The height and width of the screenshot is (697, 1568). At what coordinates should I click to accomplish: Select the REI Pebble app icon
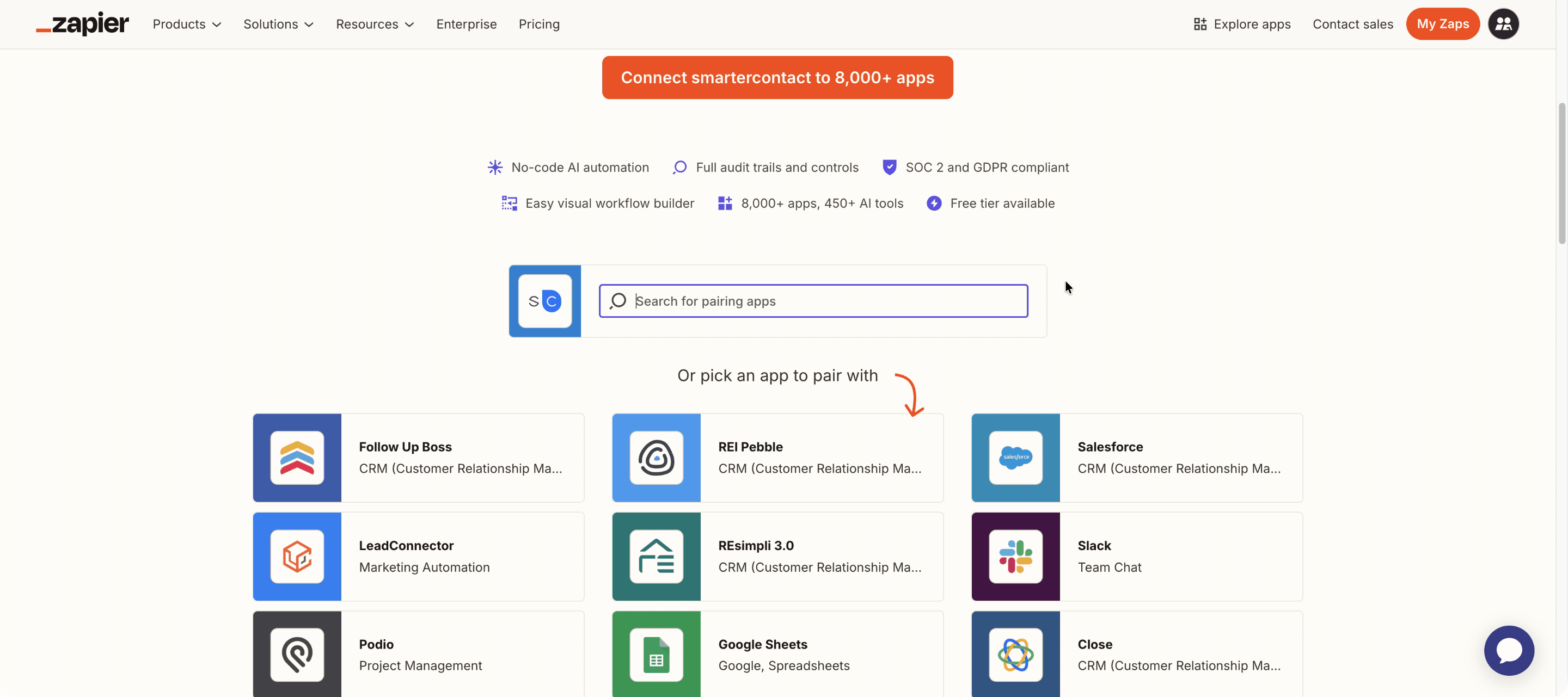(656, 458)
